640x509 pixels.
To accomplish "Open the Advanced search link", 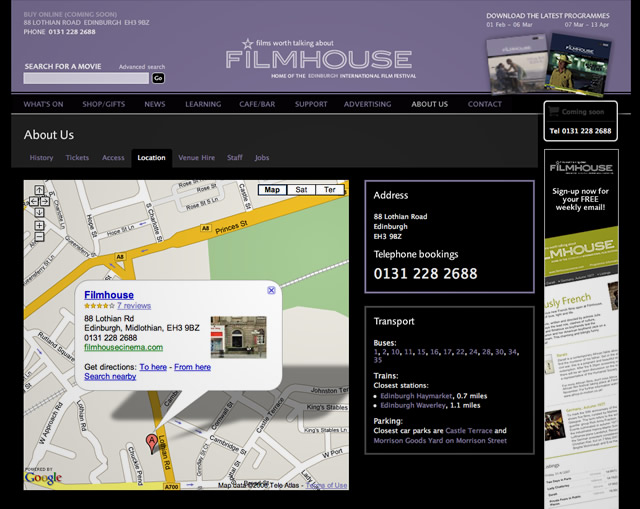I will 142,67.
